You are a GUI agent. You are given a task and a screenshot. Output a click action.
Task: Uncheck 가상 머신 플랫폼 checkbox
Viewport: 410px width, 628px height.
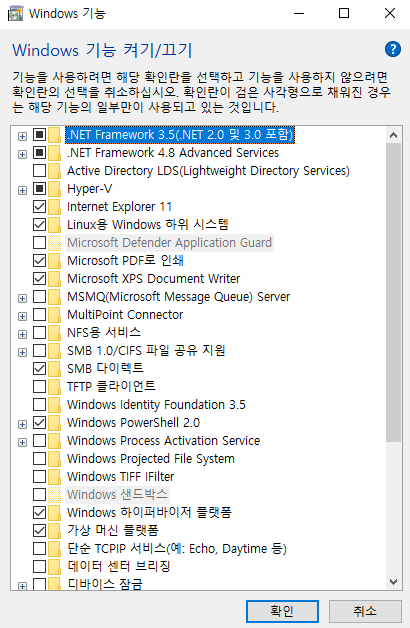point(39,531)
